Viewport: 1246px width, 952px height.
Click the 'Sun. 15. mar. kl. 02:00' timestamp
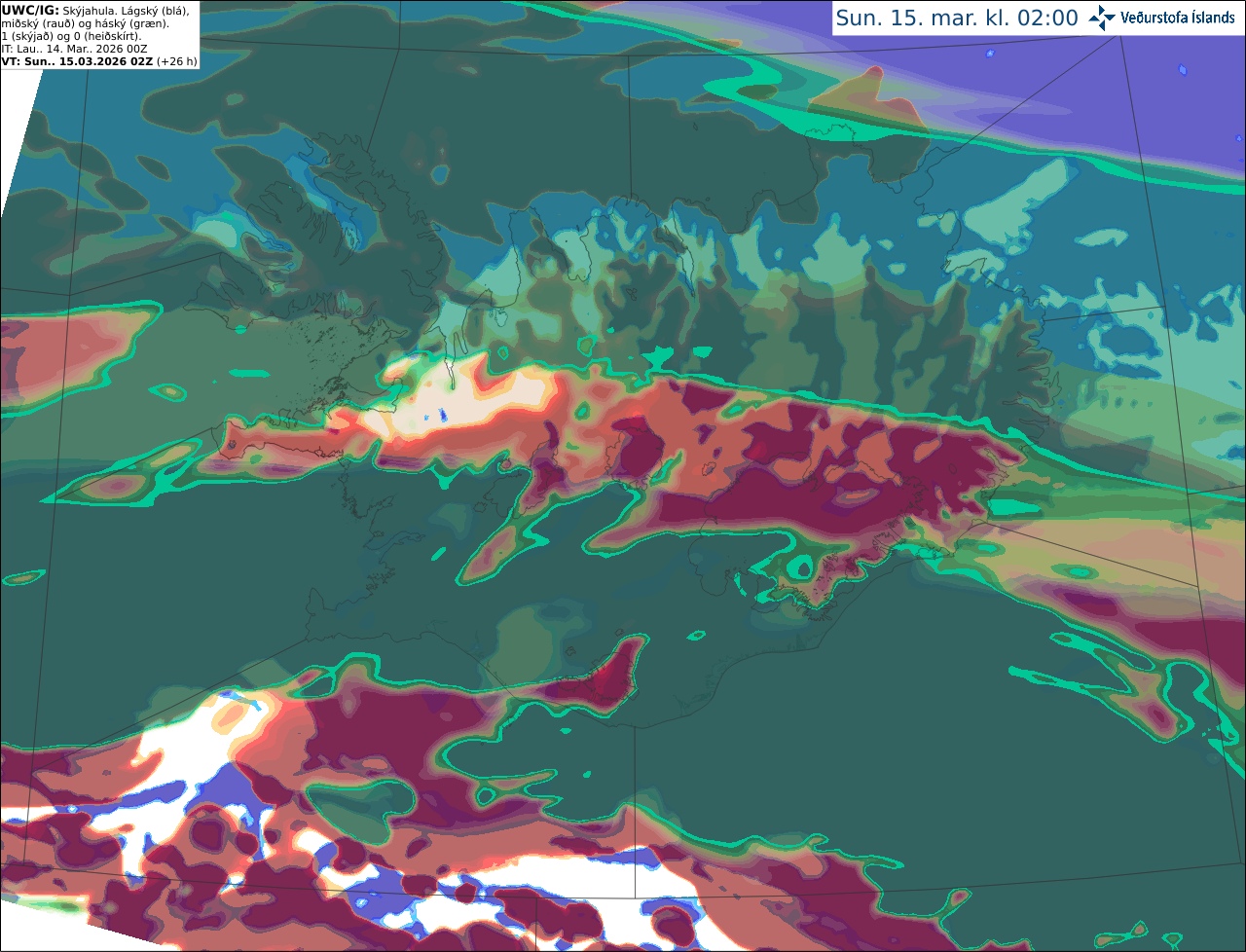tap(957, 18)
